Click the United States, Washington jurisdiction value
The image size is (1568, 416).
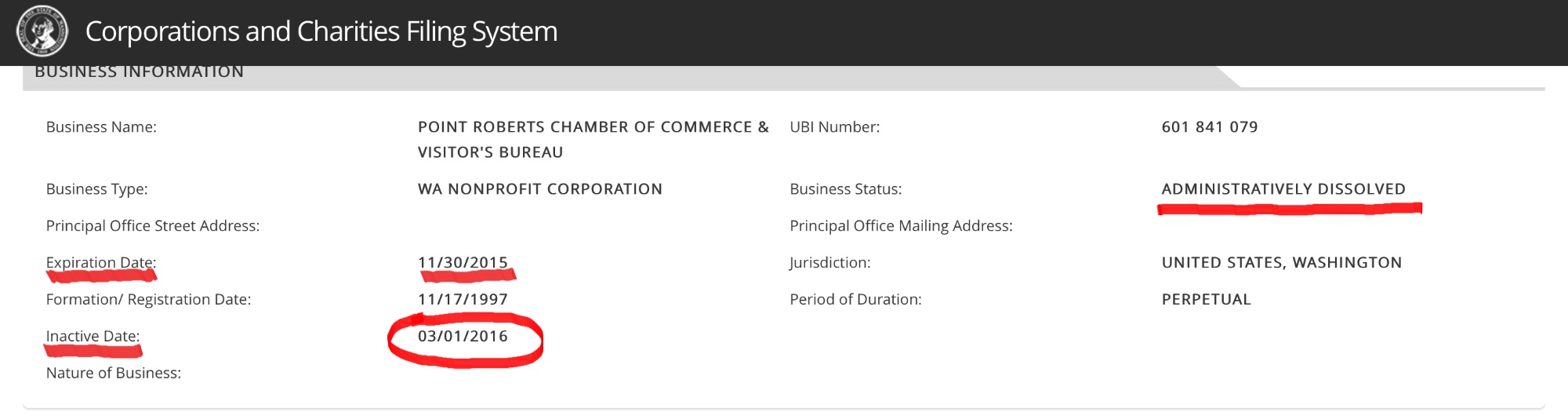1281,262
